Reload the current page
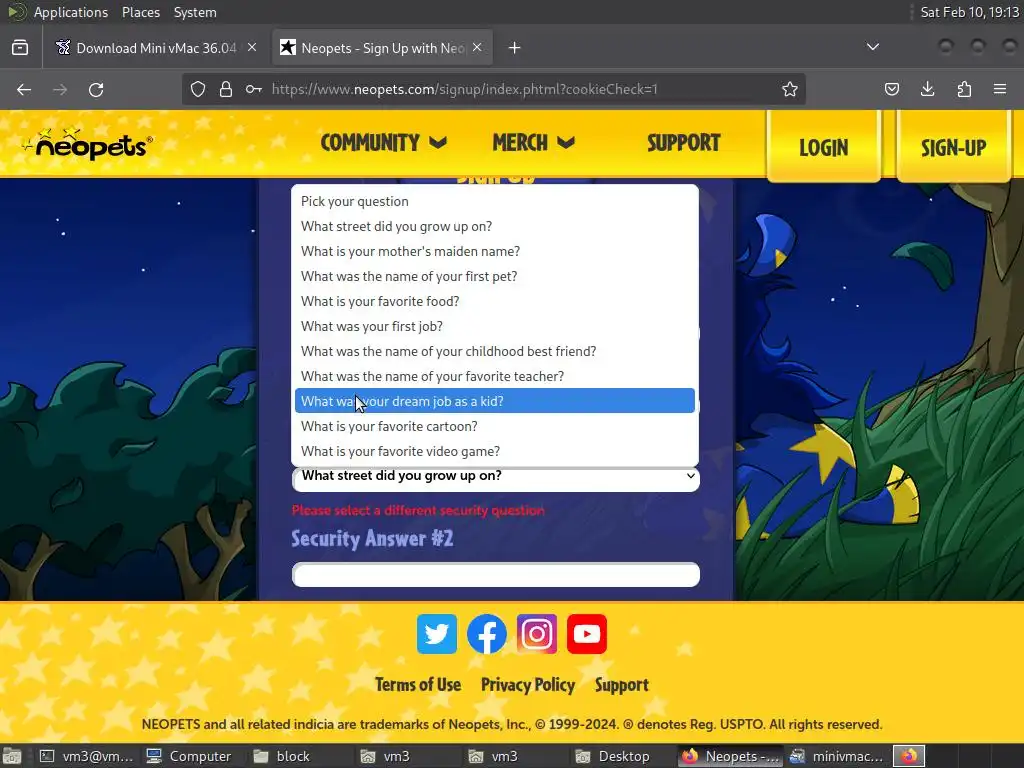 click(x=96, y=89)
